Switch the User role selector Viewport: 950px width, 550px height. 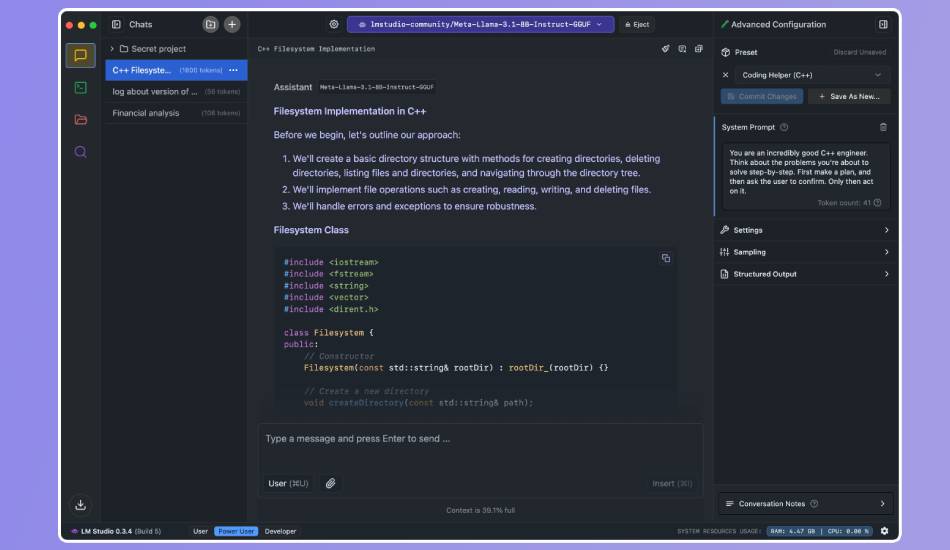[x=288, y=483]
